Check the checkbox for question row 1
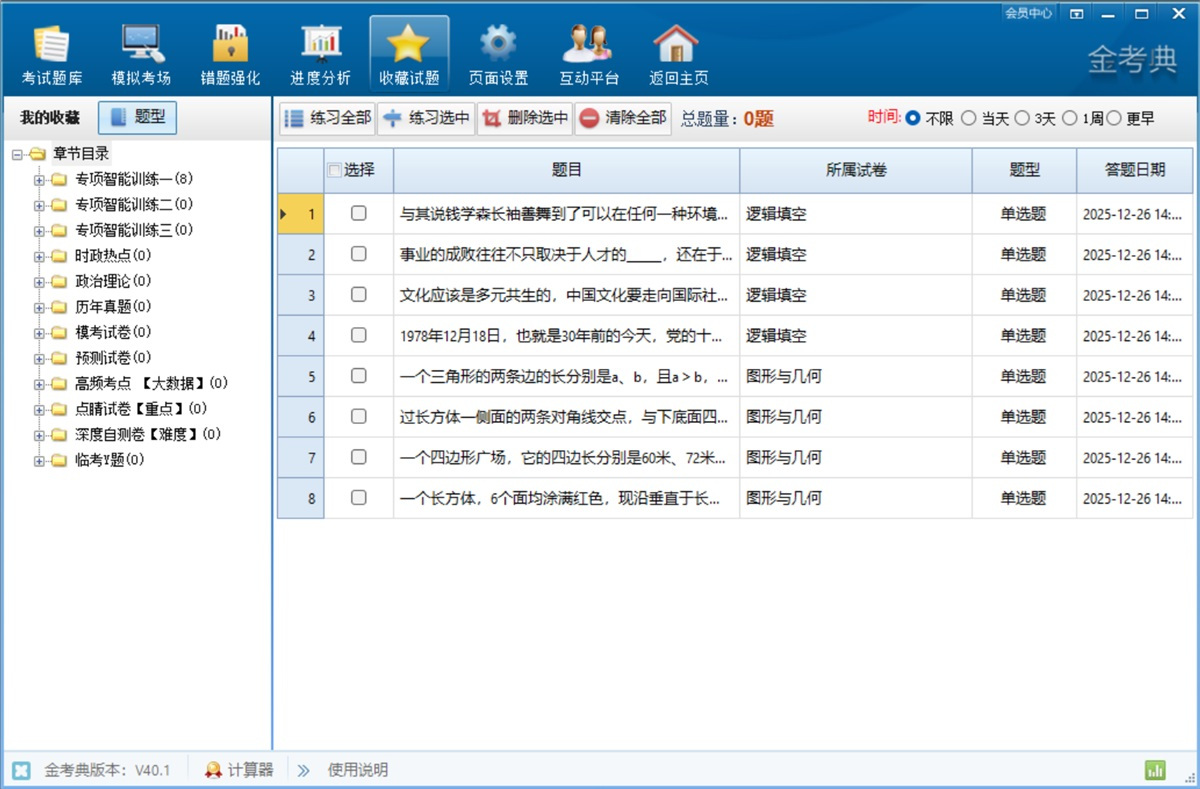The height and width of the screenshot is (789, 1200). coord(359,213)
